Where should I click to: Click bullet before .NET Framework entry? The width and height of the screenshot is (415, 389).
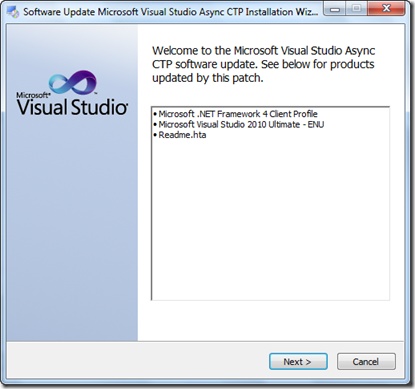coord(155,114)
